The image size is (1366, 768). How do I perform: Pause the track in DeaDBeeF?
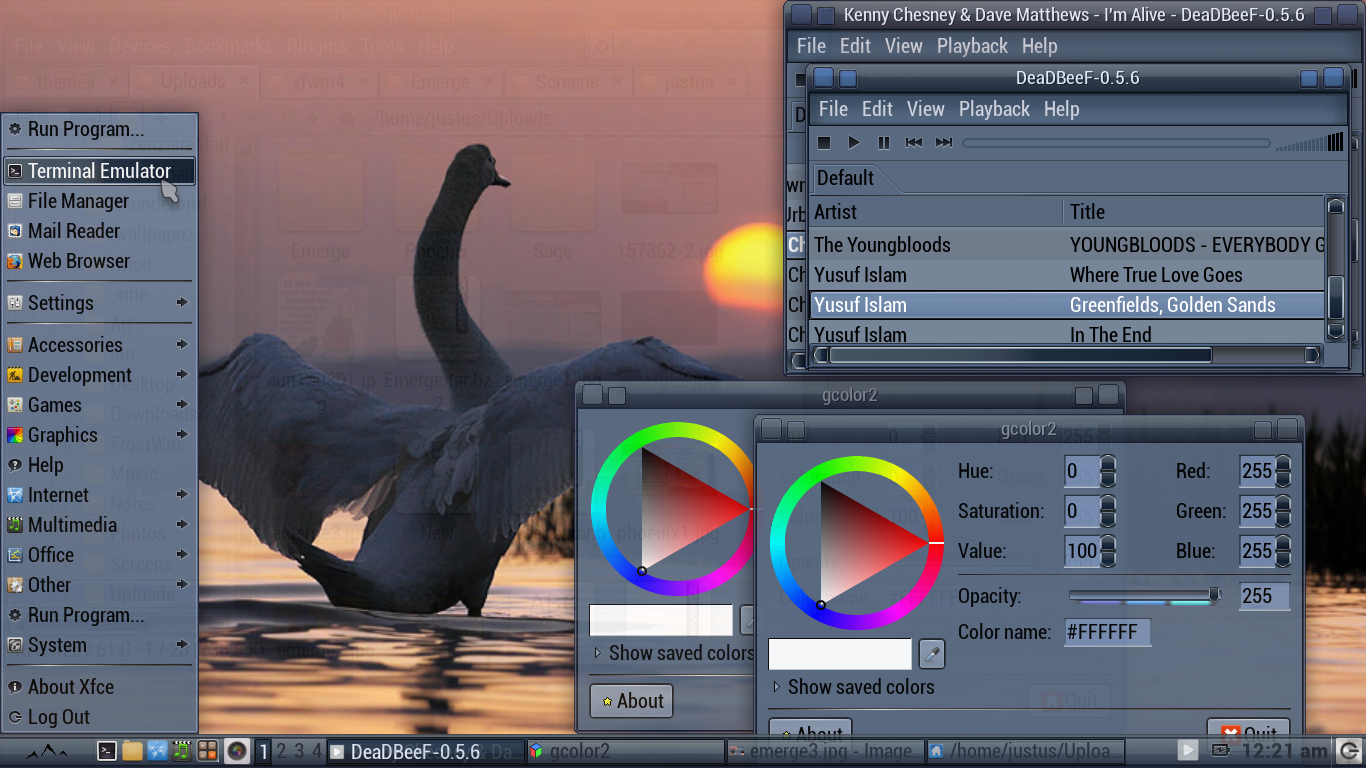884,143
